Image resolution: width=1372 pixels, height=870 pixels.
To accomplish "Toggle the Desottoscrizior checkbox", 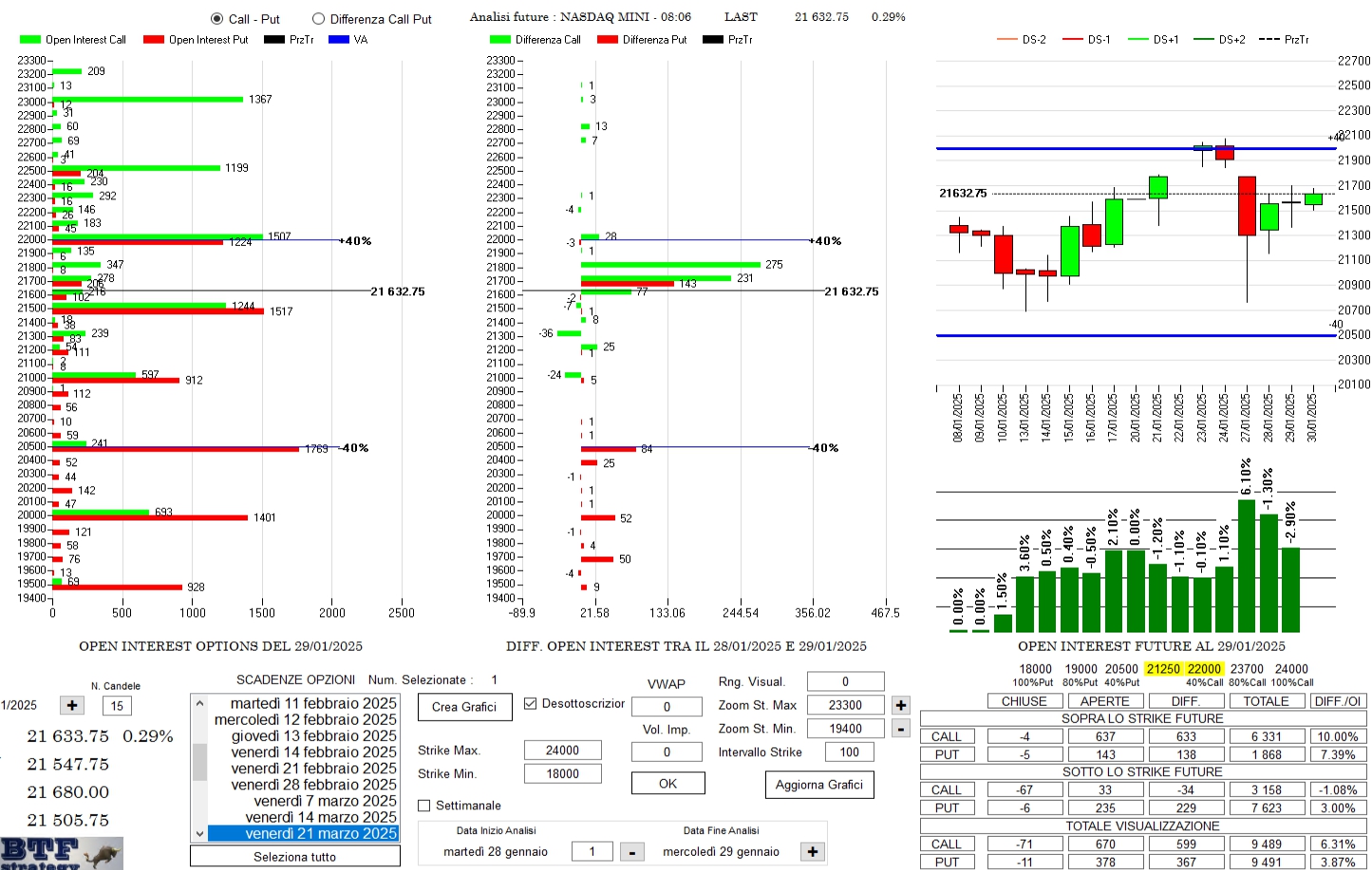I will pos(531,704).
